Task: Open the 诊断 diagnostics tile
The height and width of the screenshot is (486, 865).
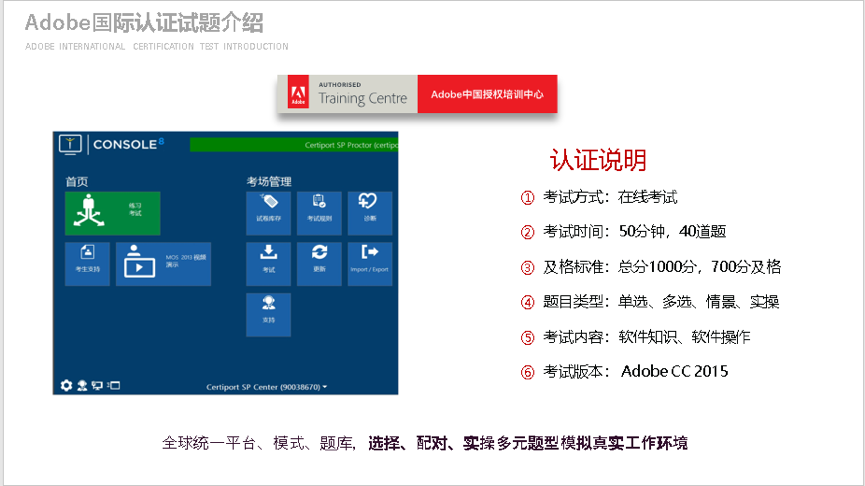Action: [x=370, y=213]
